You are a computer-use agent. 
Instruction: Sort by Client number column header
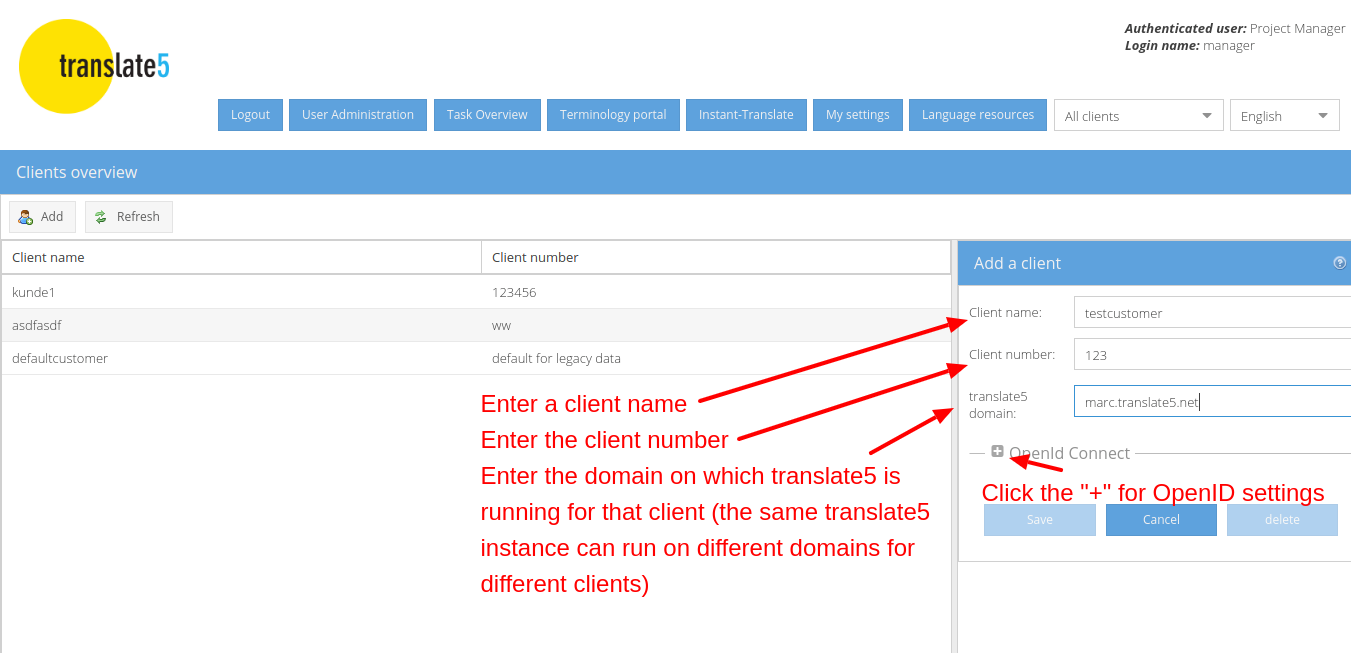click(716, 257)
